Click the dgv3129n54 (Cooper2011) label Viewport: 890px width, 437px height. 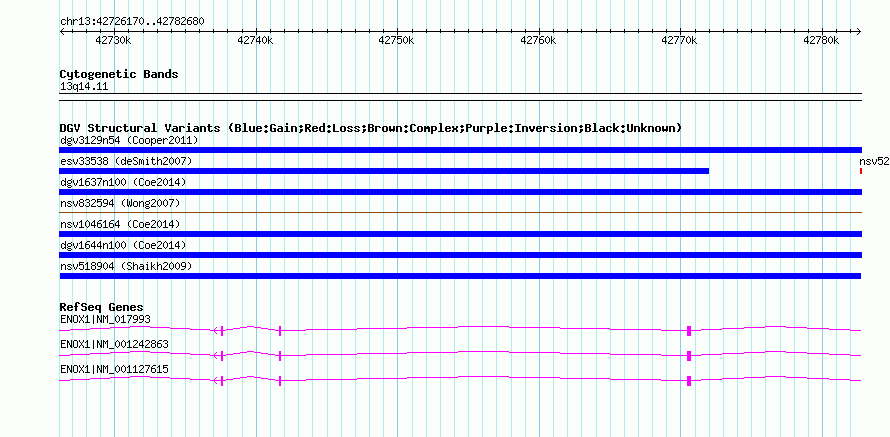(129, 140)
